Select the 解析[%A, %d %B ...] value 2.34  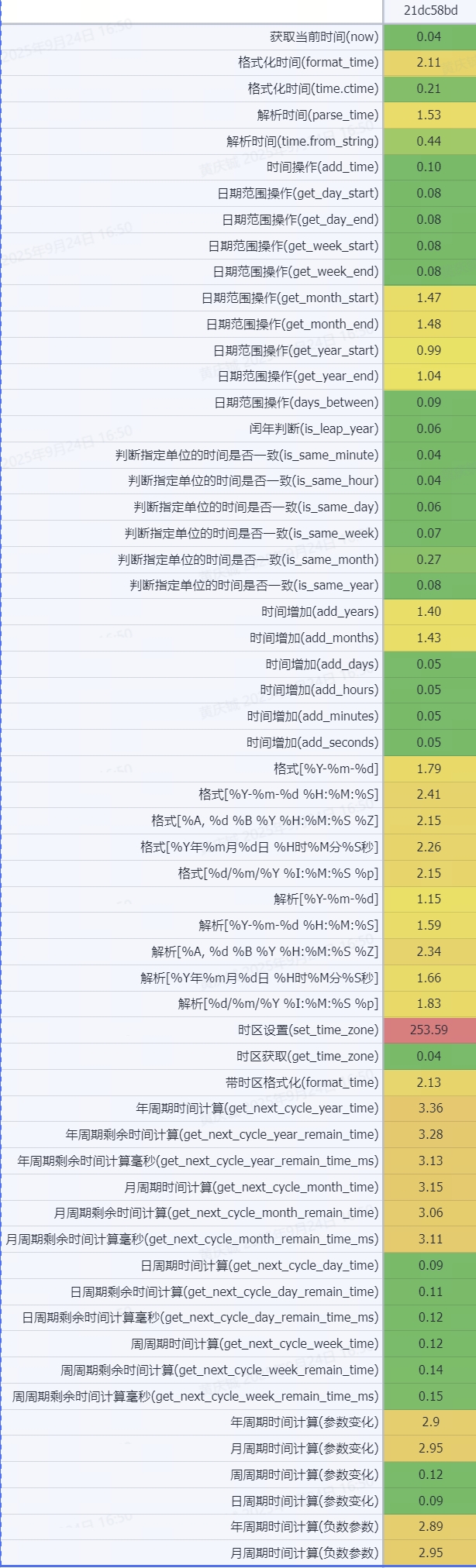point(429,951)
